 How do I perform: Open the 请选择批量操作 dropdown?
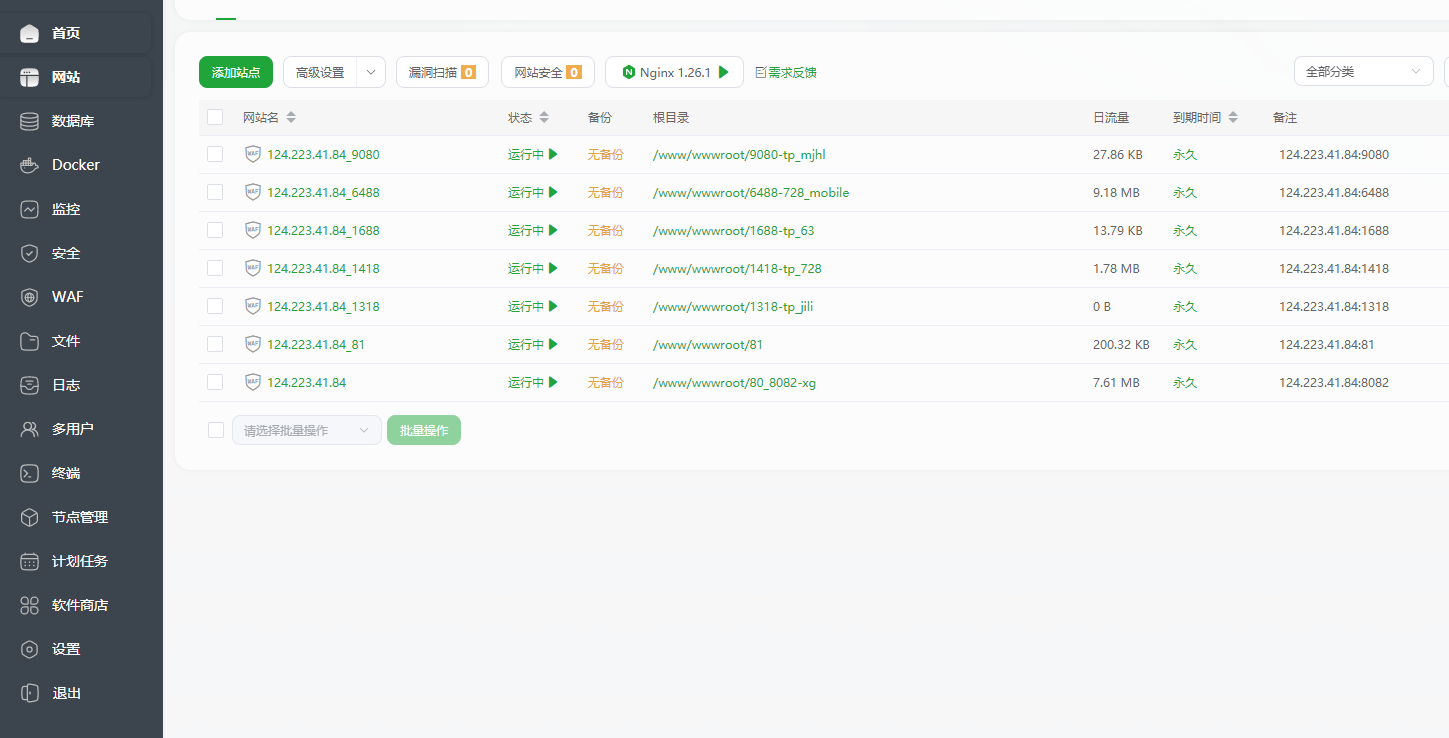(x=307, y=430)
